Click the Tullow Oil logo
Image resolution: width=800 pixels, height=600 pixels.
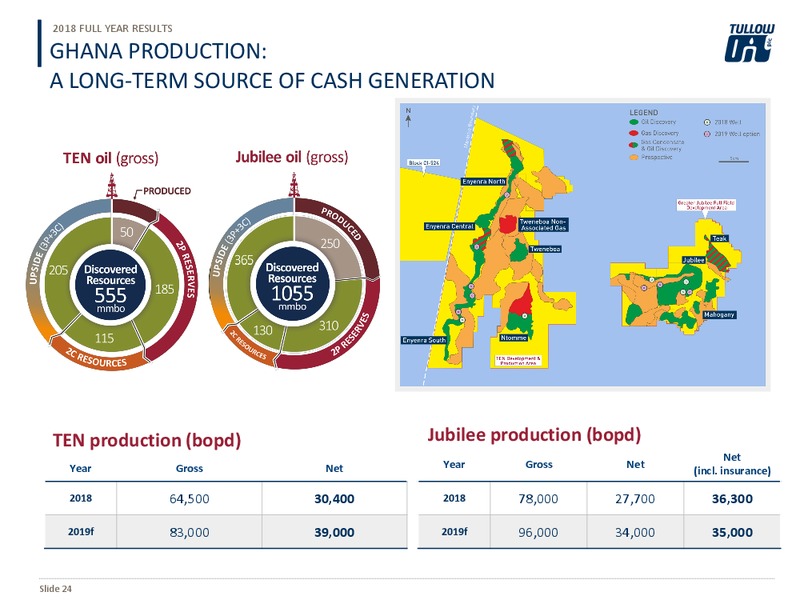coord(749,43)
